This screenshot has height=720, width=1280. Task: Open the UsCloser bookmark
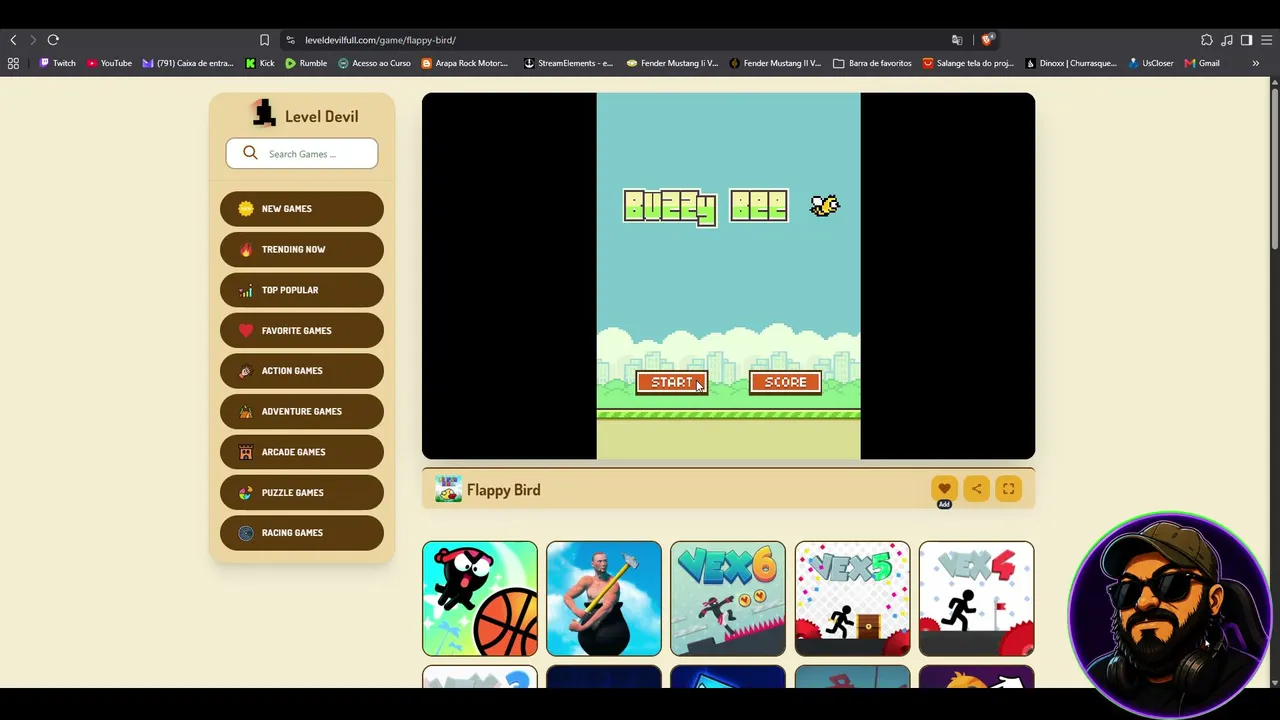tap(1151, 63)
